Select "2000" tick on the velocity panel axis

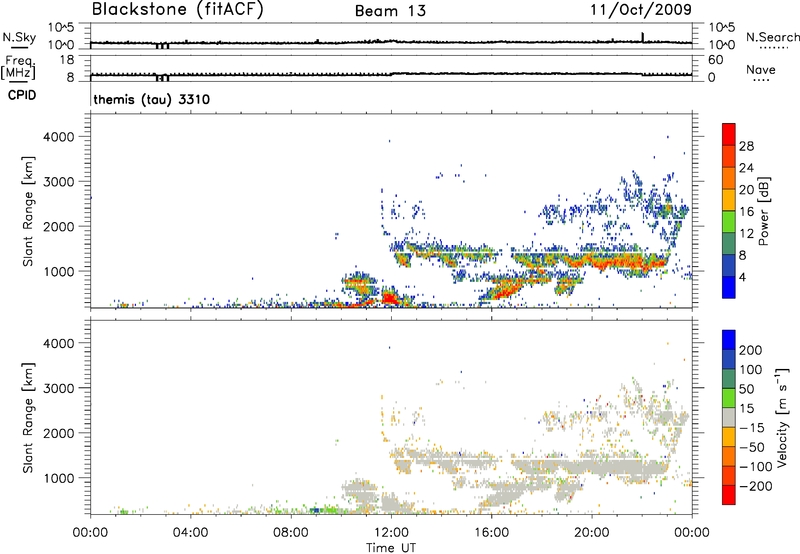click(58, 433)
